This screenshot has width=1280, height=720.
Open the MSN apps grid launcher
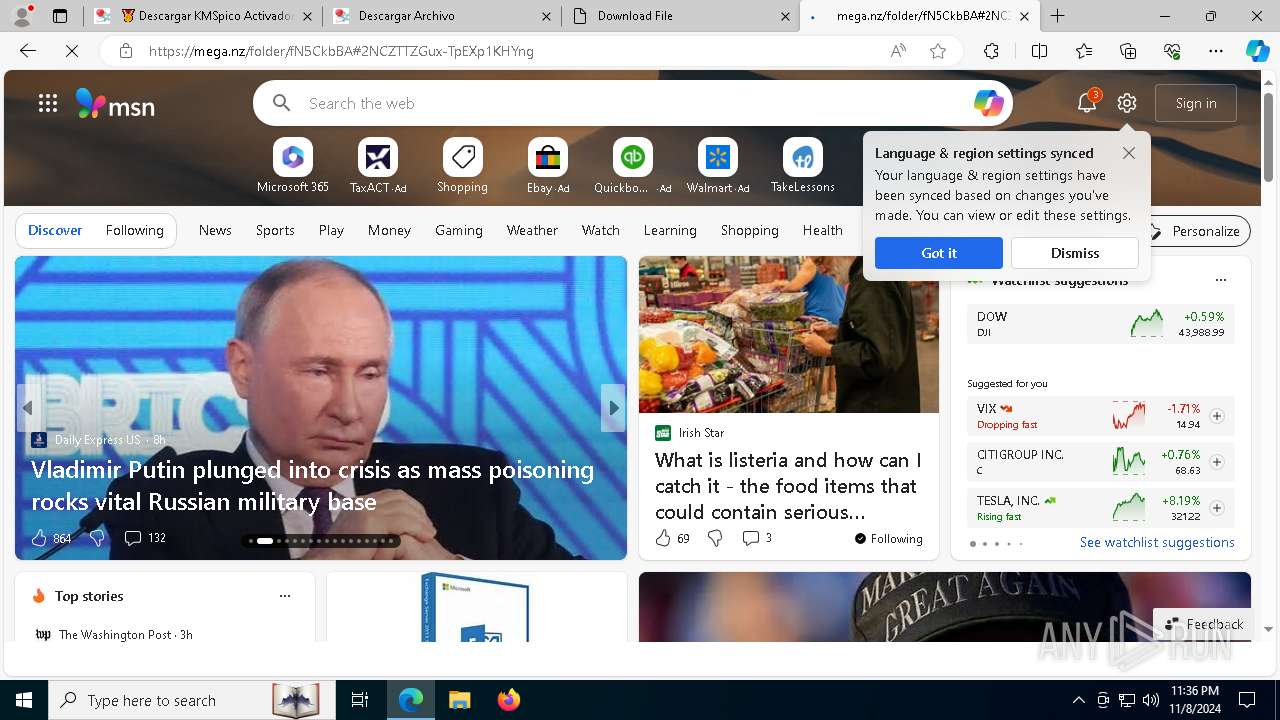(48, 103)
